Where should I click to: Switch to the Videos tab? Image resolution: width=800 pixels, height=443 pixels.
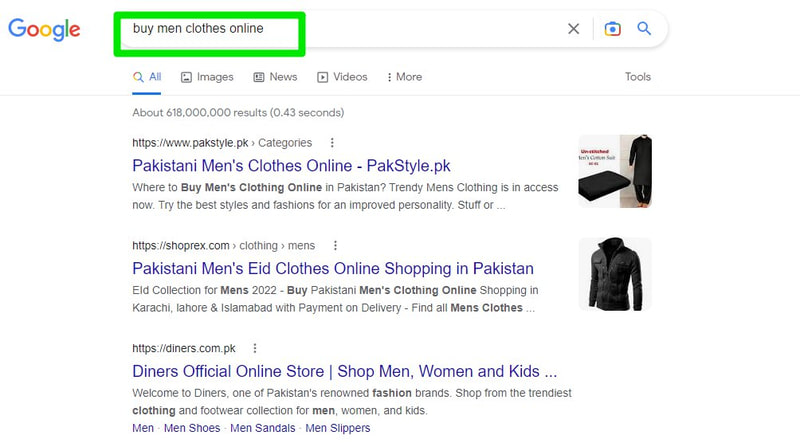pos(342,77)
